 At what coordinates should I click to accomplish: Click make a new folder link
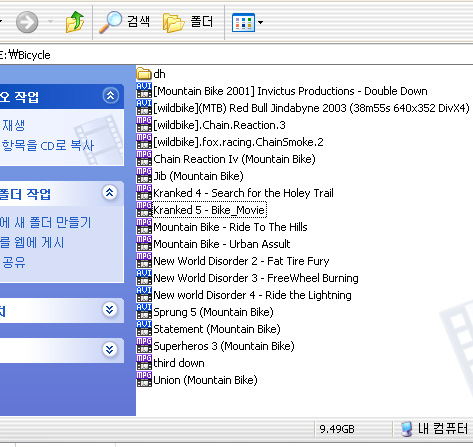coord(45,222)
